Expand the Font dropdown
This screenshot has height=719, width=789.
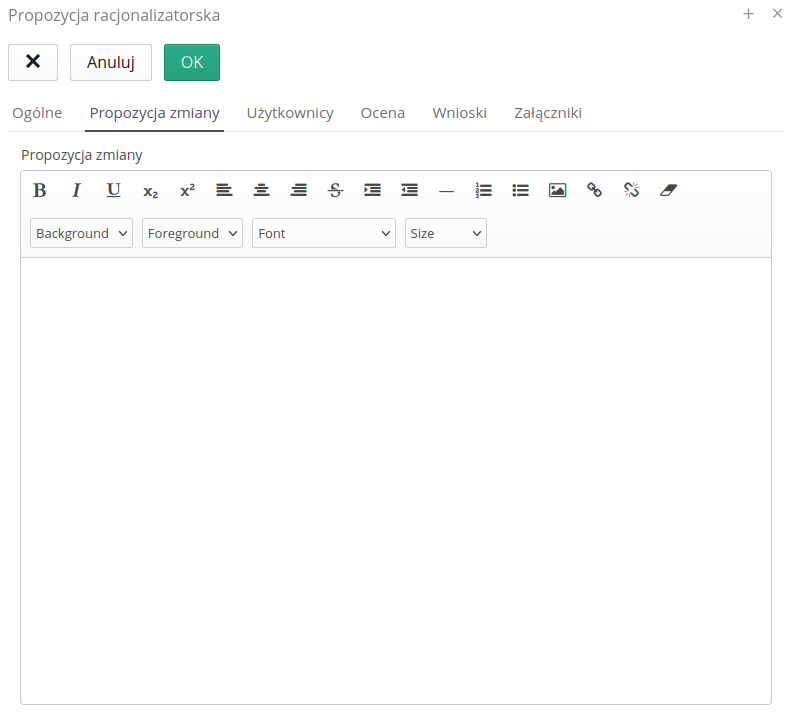[x=324, y=233]
